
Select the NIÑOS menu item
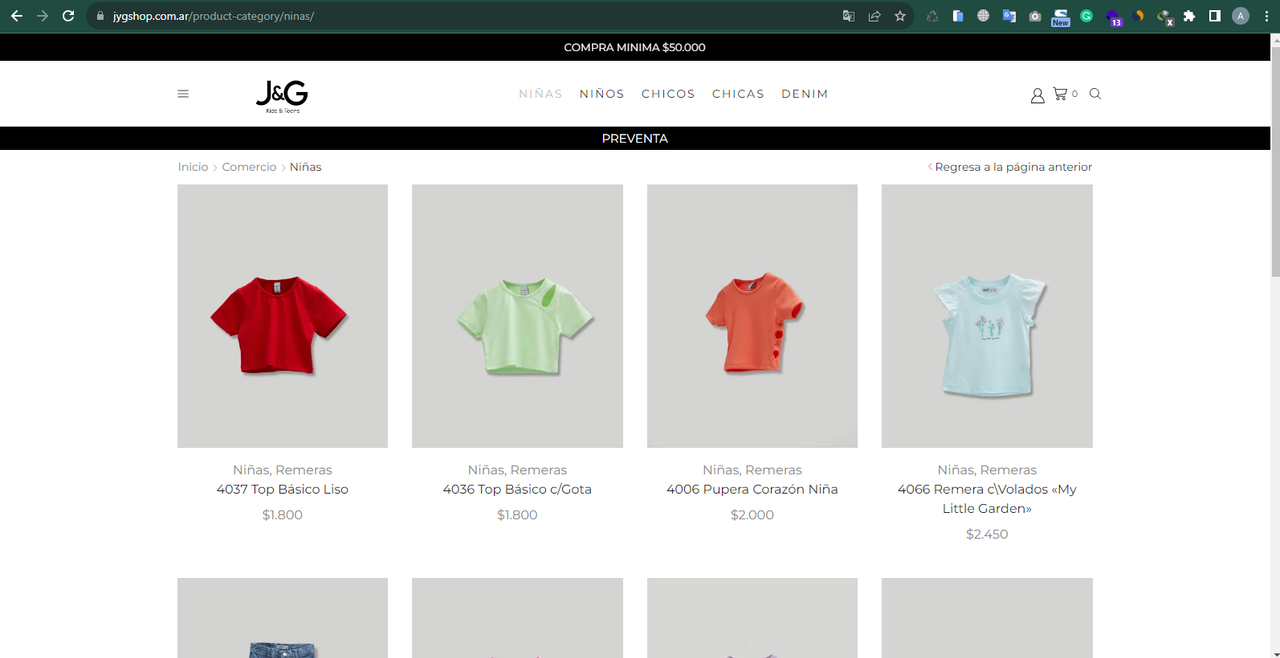click(x=602, y=94)
